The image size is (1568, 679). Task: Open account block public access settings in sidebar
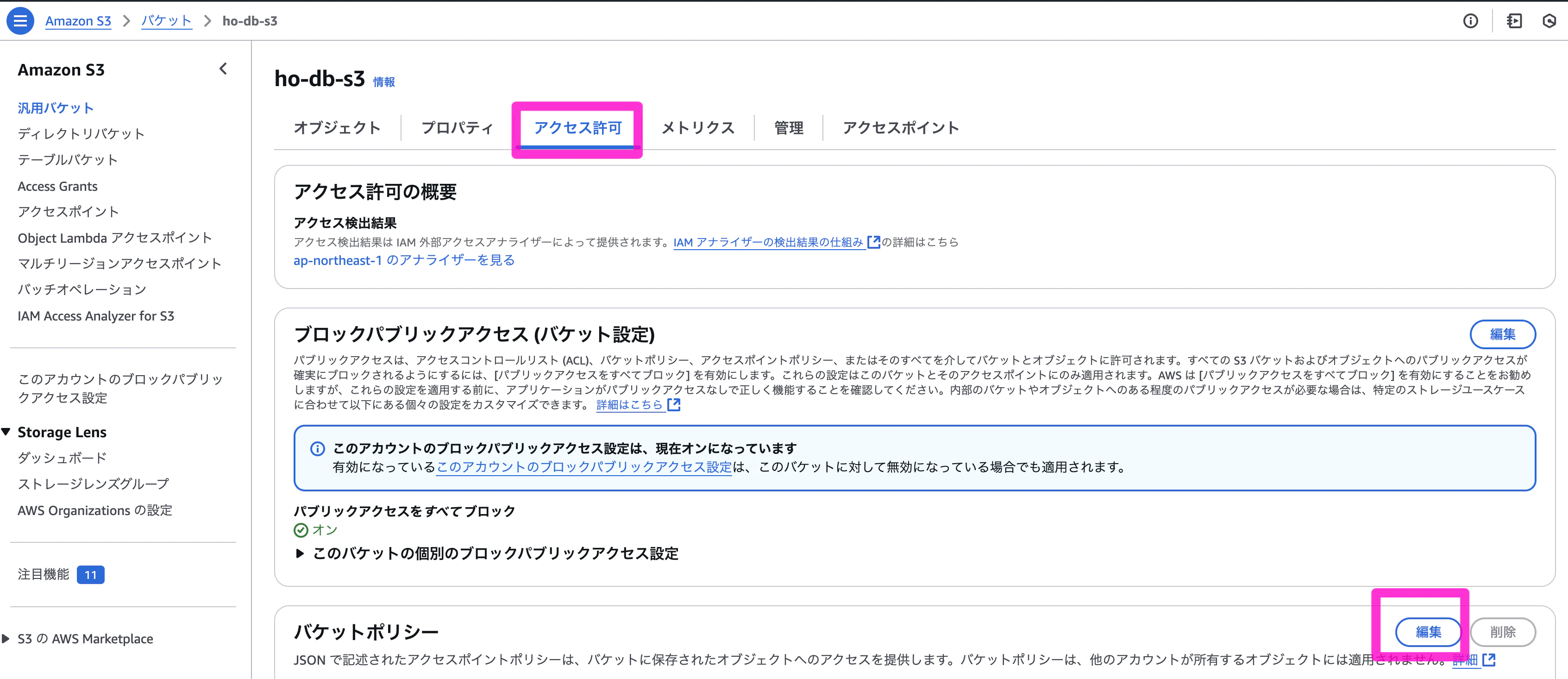(x=120, y=389)
